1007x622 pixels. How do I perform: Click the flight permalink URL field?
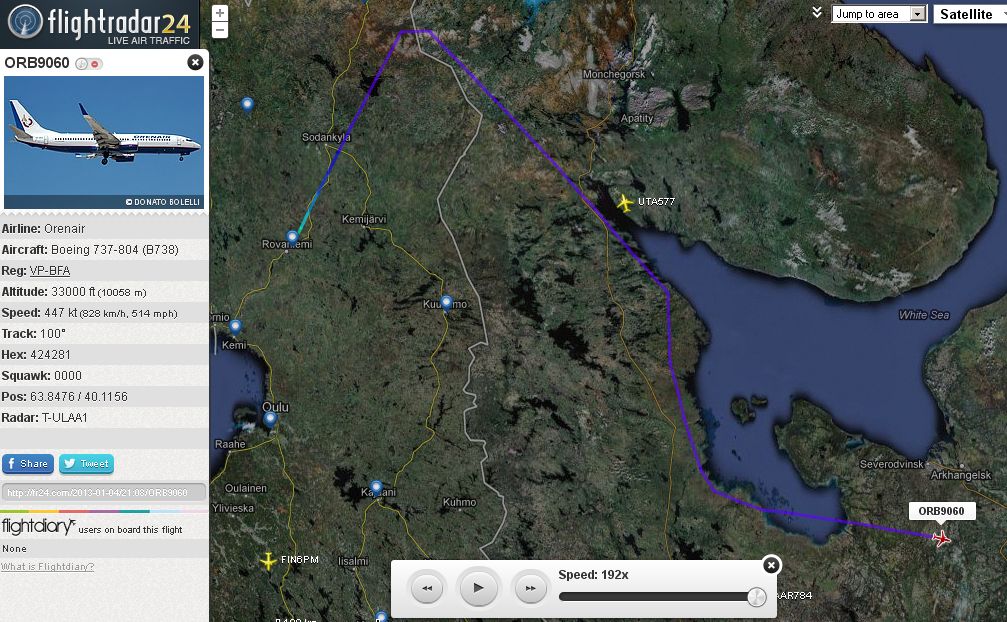[104, 492]
